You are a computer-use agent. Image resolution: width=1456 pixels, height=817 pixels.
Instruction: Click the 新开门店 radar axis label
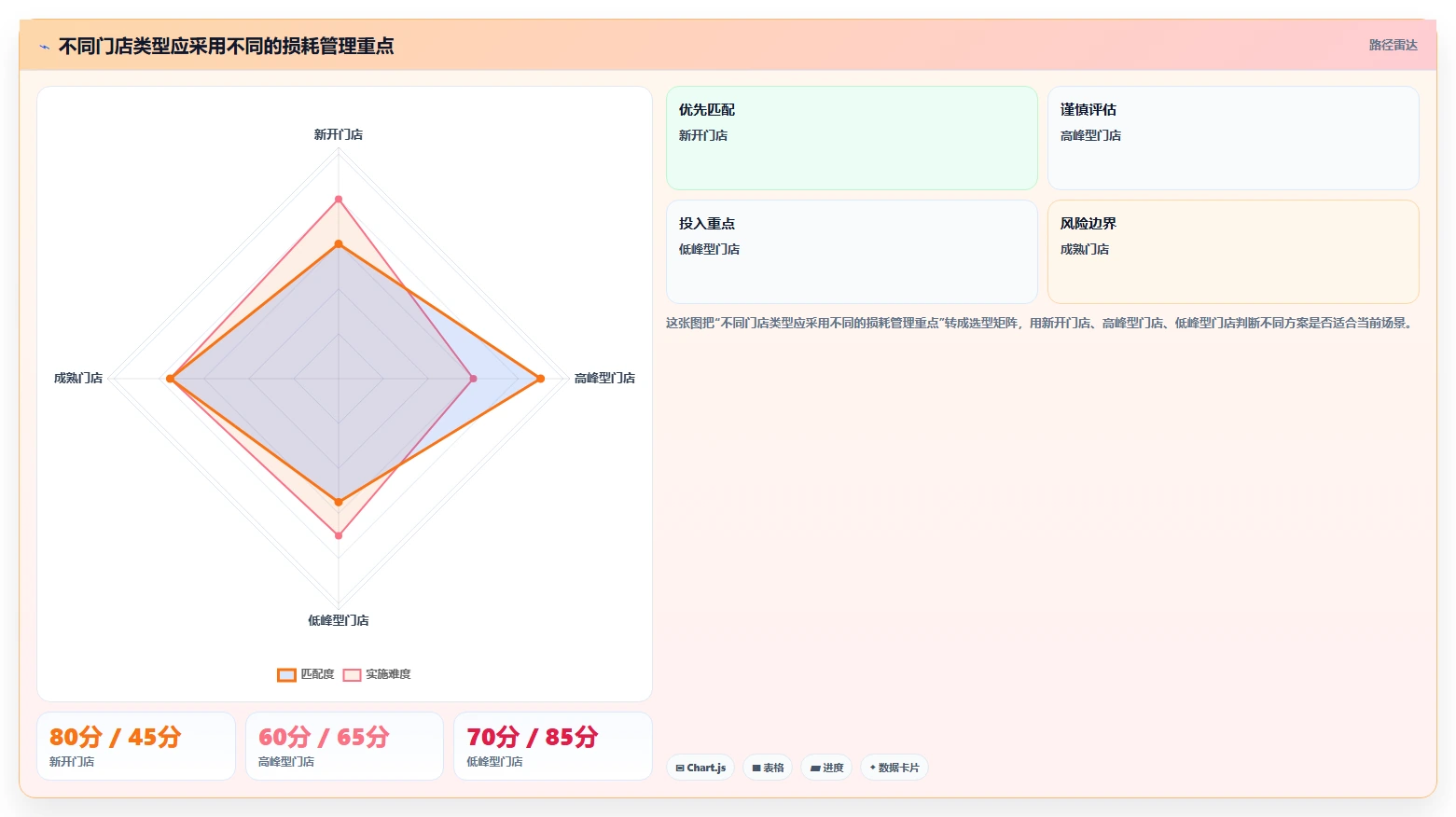coord(339,134)
